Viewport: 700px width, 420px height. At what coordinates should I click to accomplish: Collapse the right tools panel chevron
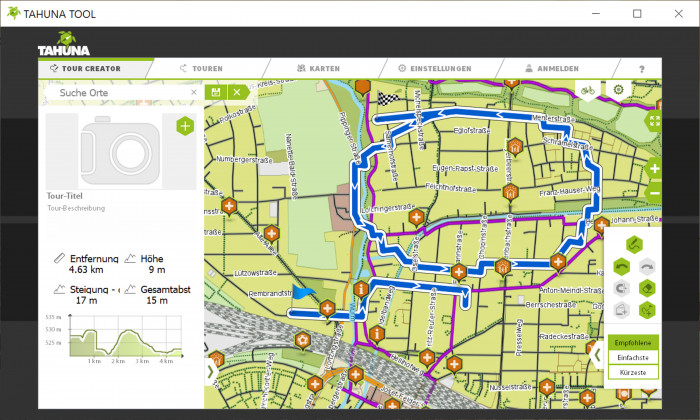(x=597, y=354)
